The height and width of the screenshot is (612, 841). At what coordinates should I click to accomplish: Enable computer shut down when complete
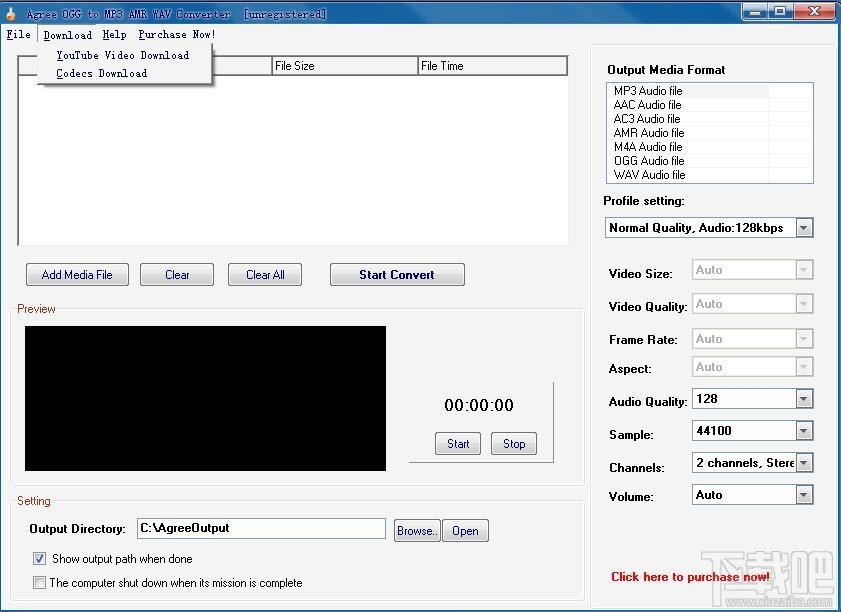click(39, 582)
